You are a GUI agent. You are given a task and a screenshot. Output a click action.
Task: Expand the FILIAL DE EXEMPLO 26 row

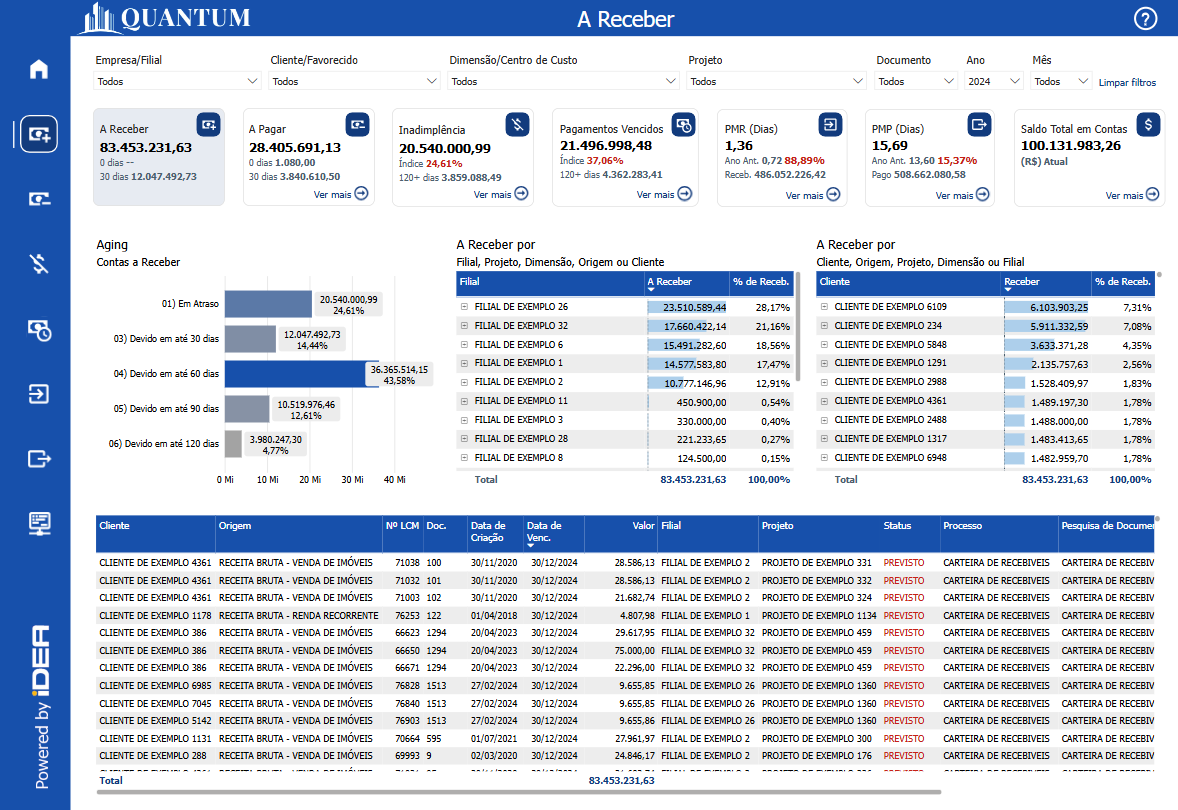(x=464, y=307)
